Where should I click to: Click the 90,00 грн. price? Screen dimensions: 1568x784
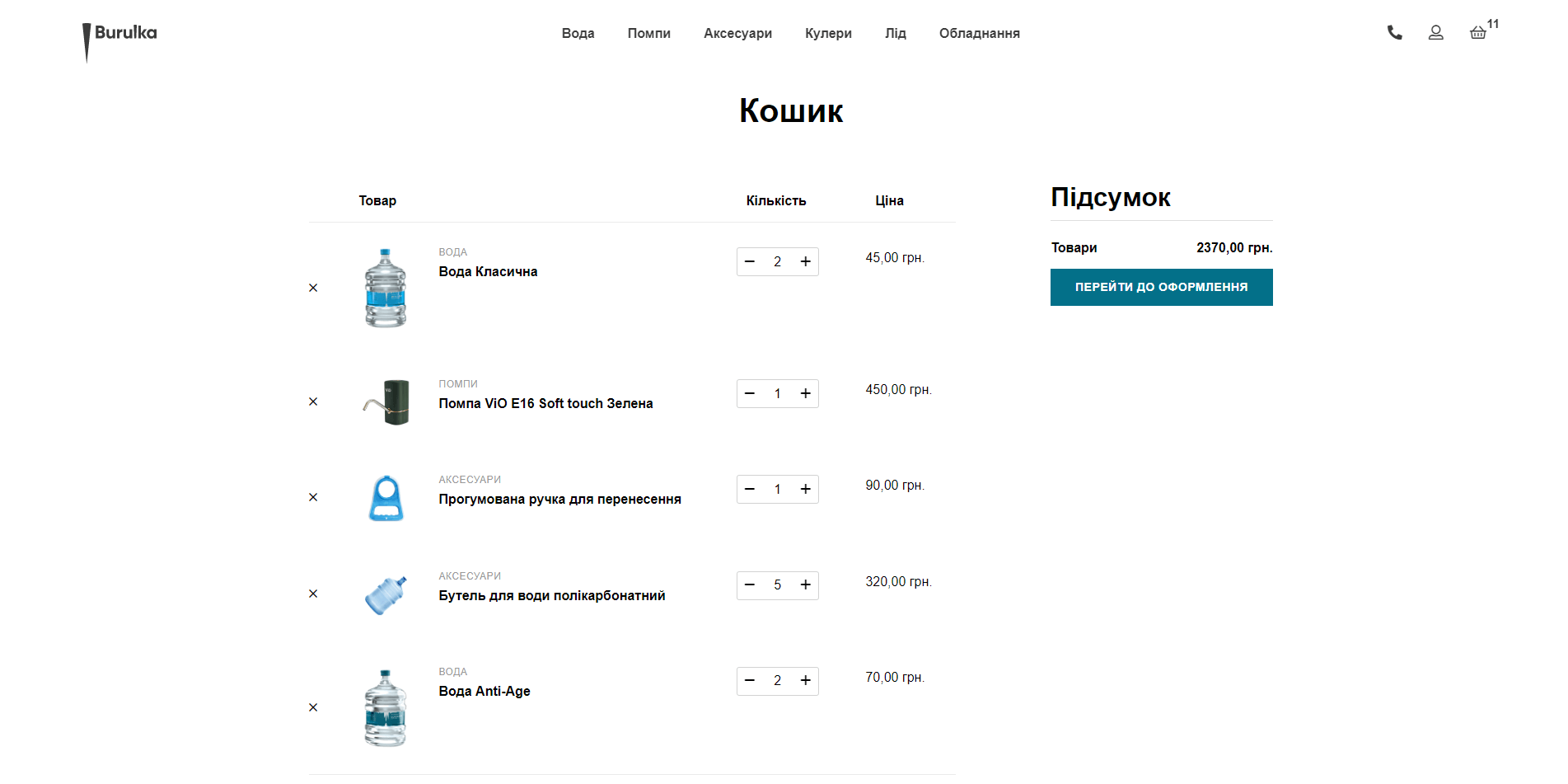pyautogui.click(x=895, y=485)
